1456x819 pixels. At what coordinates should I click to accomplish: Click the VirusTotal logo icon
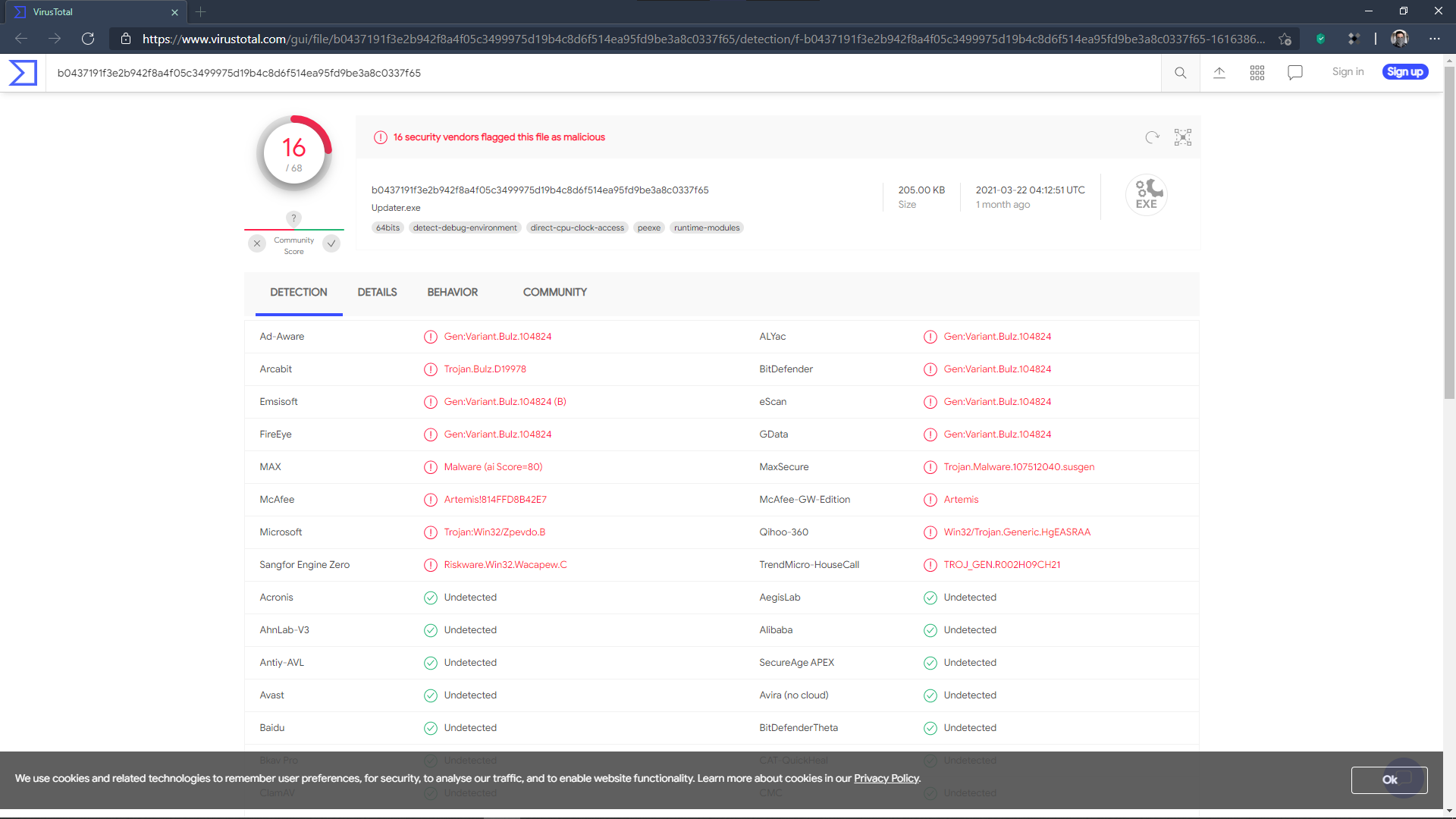pyautogui.click(x=23, y=73)
